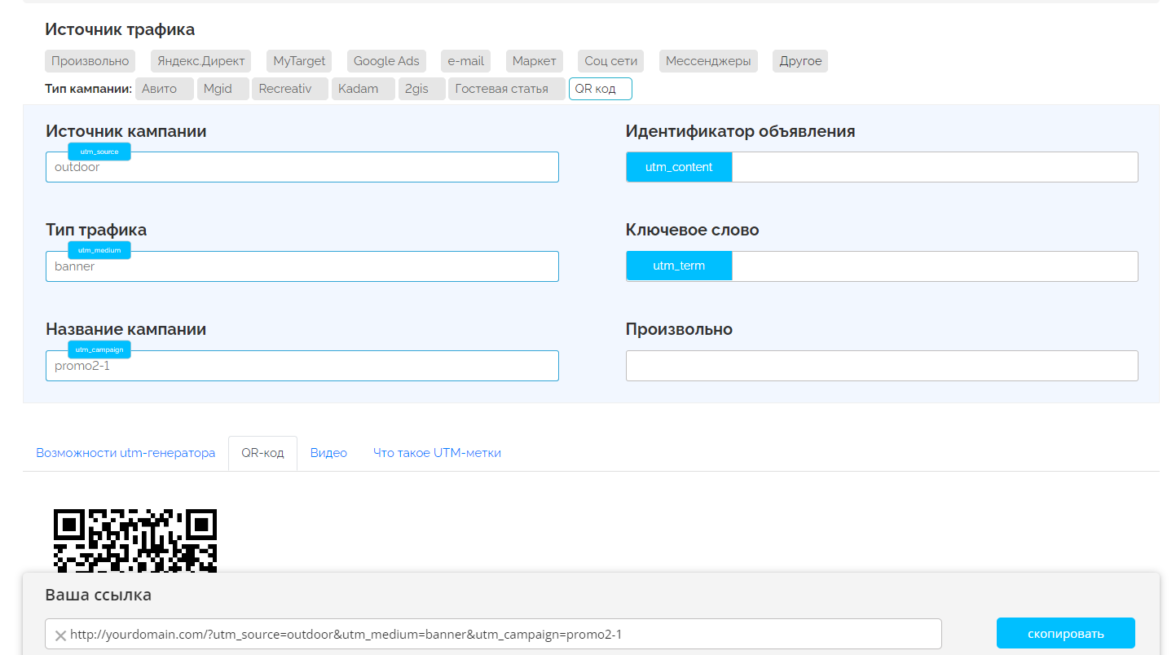Switch to Возможности utm-генератора tab
The image size is (1176, 655).
[126, 453]
